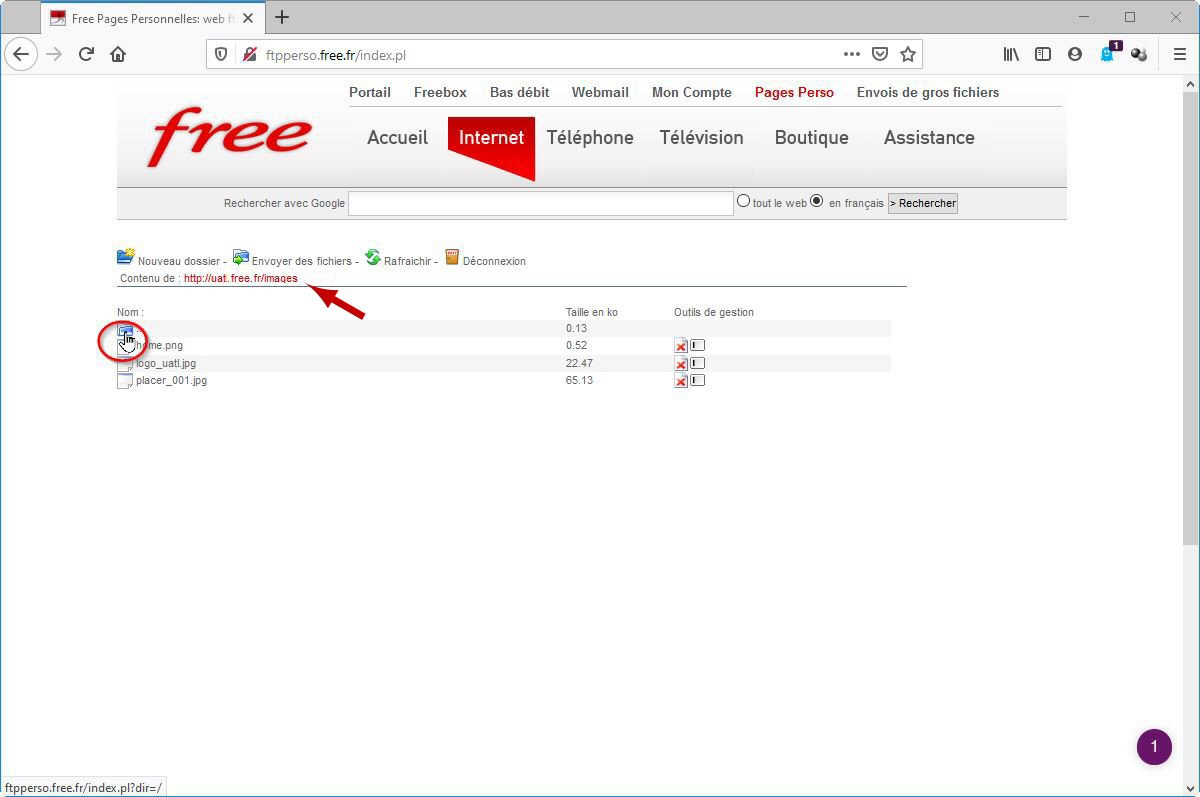
Task: Click the browser address bar URL
Action: (336, 55)
